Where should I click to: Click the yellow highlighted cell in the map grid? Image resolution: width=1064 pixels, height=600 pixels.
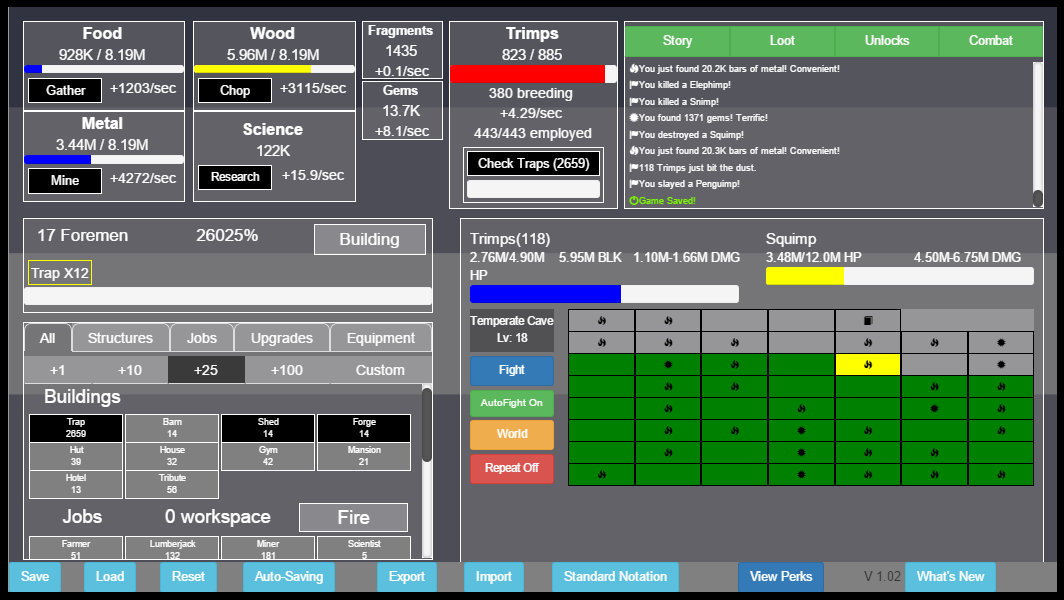867,364
